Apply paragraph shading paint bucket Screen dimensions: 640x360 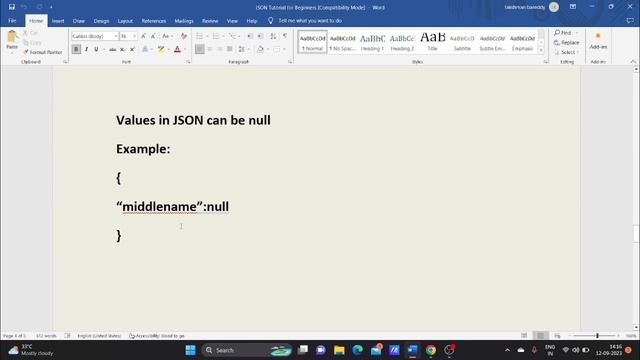(x=260, y=49)
